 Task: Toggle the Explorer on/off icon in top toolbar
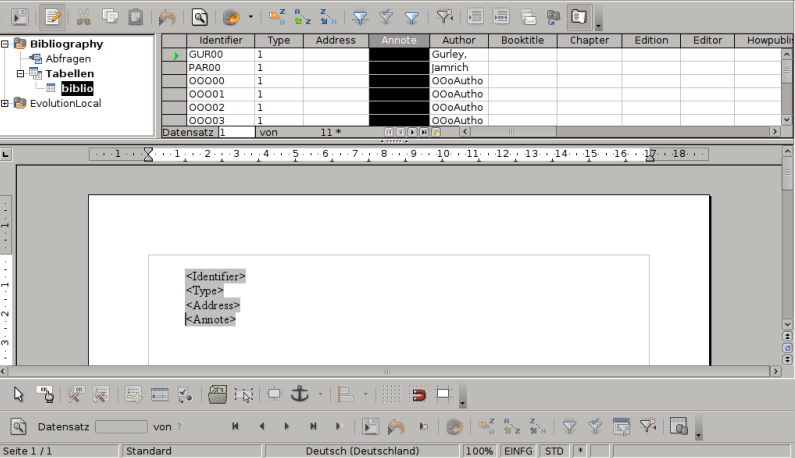click(578, 16)
